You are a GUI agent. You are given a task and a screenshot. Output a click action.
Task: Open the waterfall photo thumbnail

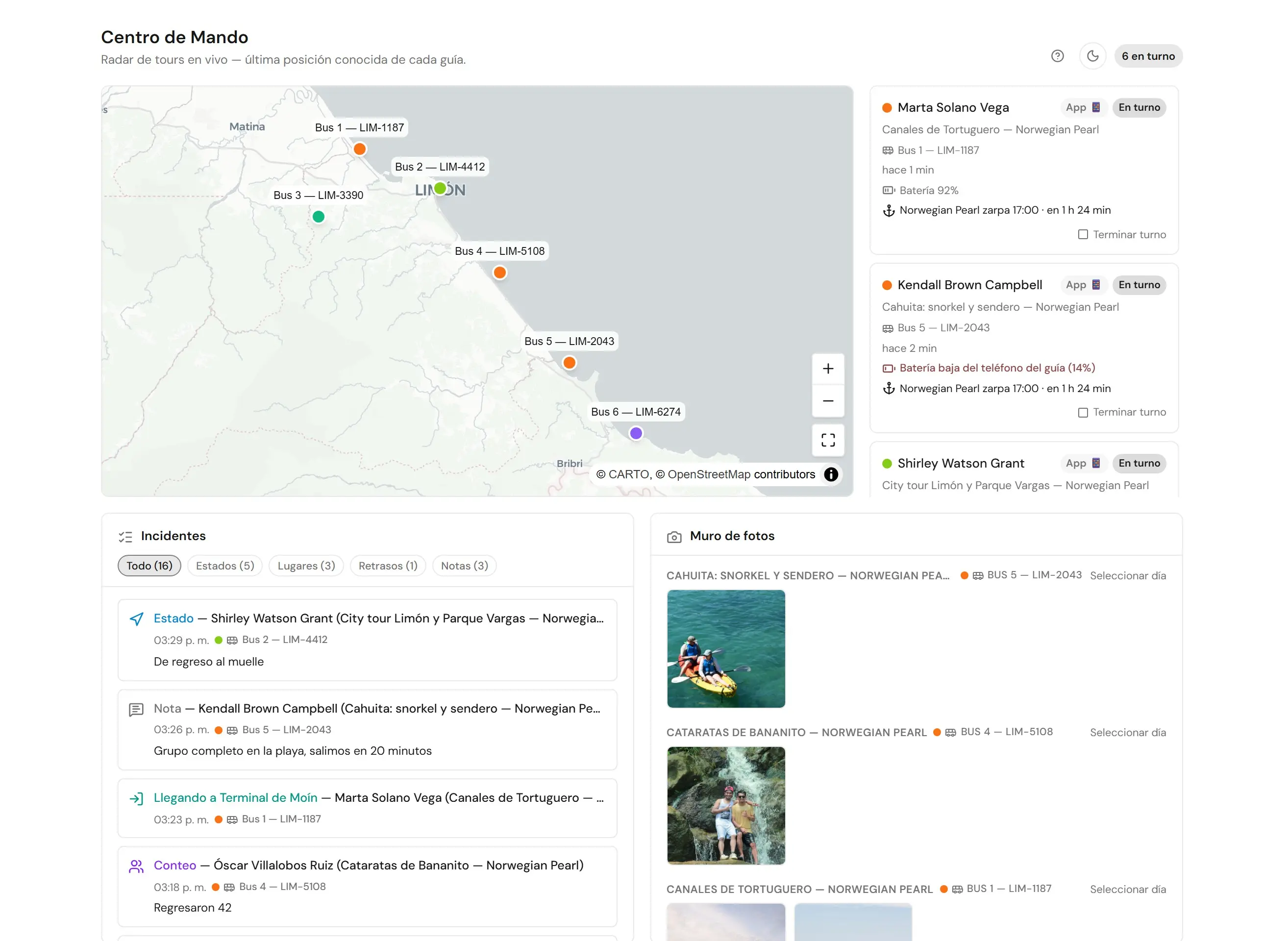pyautogui.click(x=726, y=805)
